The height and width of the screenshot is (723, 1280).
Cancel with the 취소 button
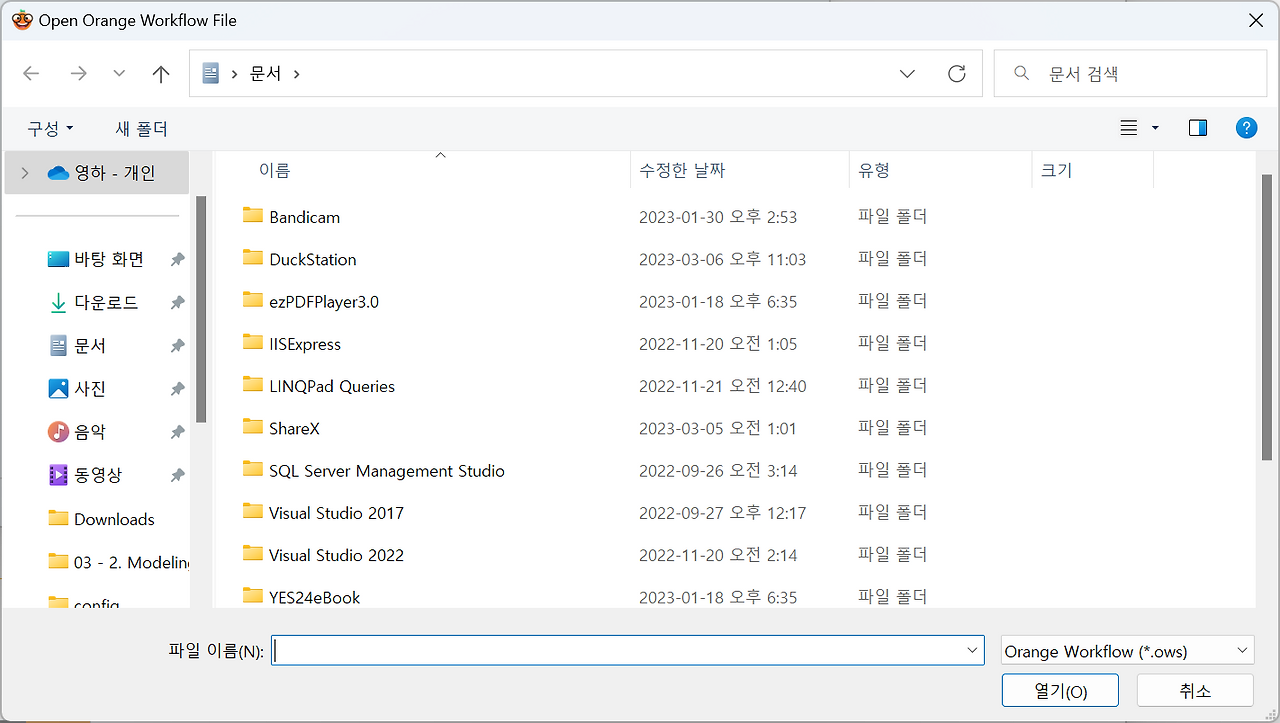click(1195, 690)
